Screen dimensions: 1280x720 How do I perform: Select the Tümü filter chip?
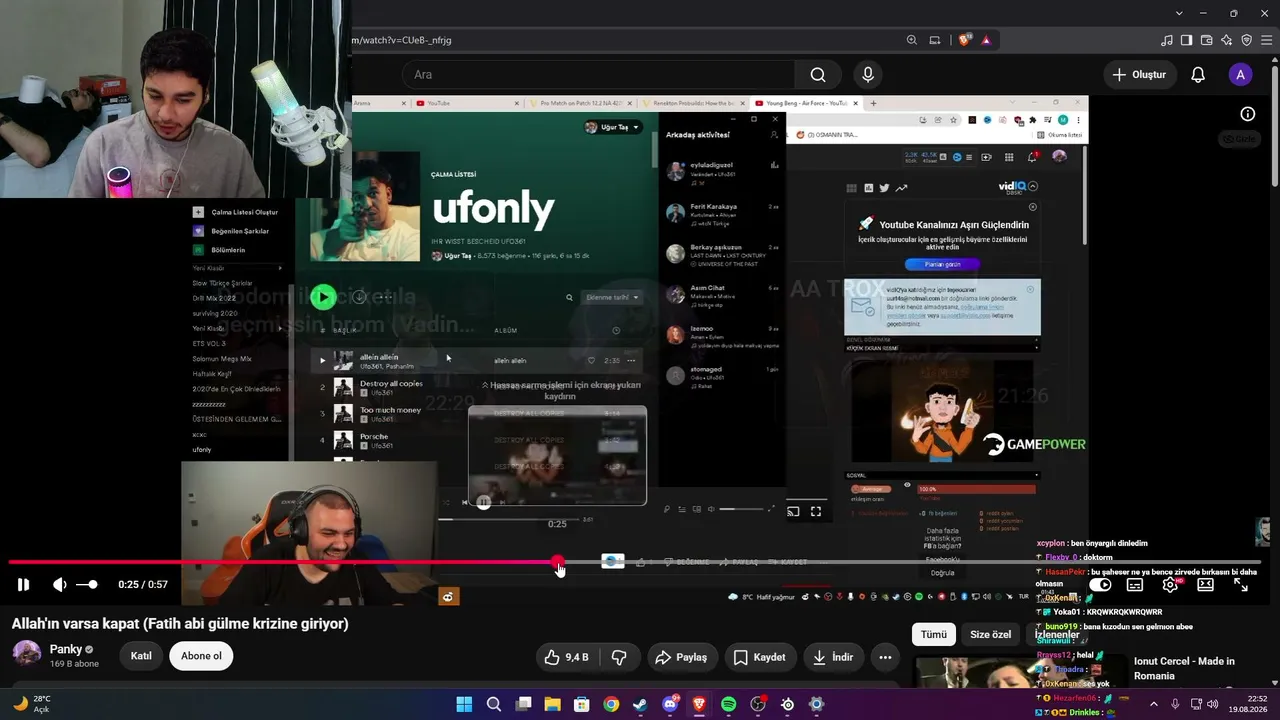(x=933, y=634)
